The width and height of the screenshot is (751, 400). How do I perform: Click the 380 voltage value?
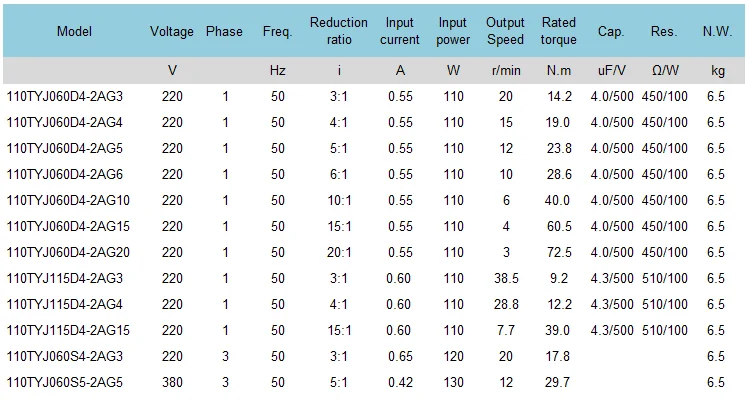pos(172,382)
